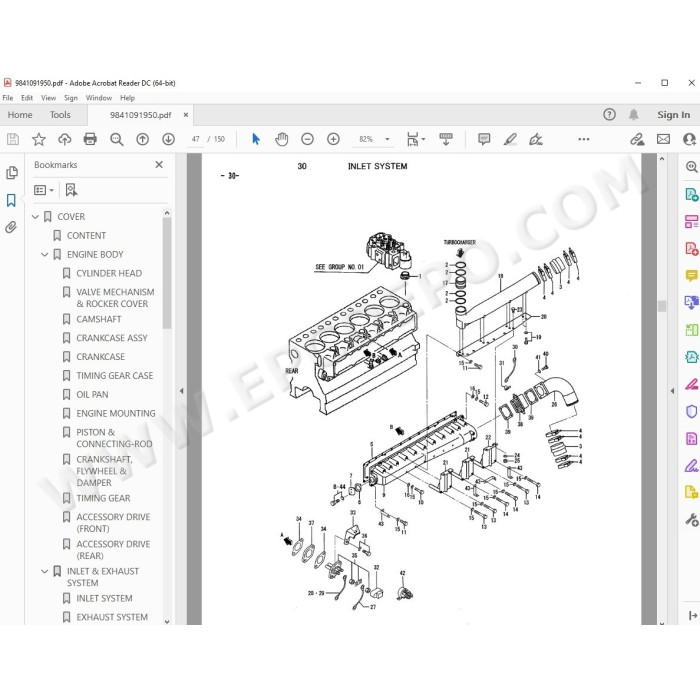This screenshot has width=700, height=700.
Task: Zoom in with plus icon
Action: (333, 139)
